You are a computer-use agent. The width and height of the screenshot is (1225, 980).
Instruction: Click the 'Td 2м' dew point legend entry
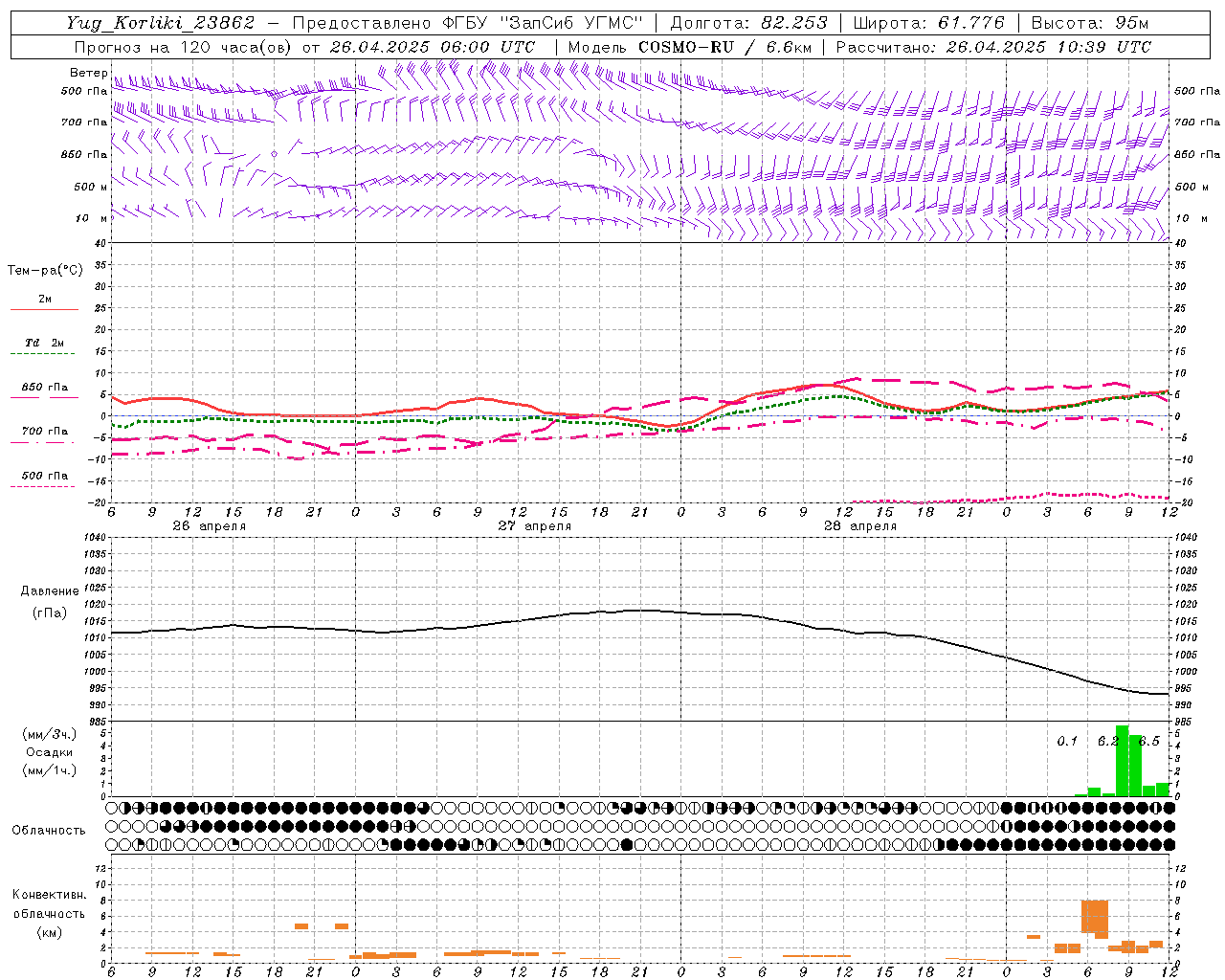click(44, 343)
